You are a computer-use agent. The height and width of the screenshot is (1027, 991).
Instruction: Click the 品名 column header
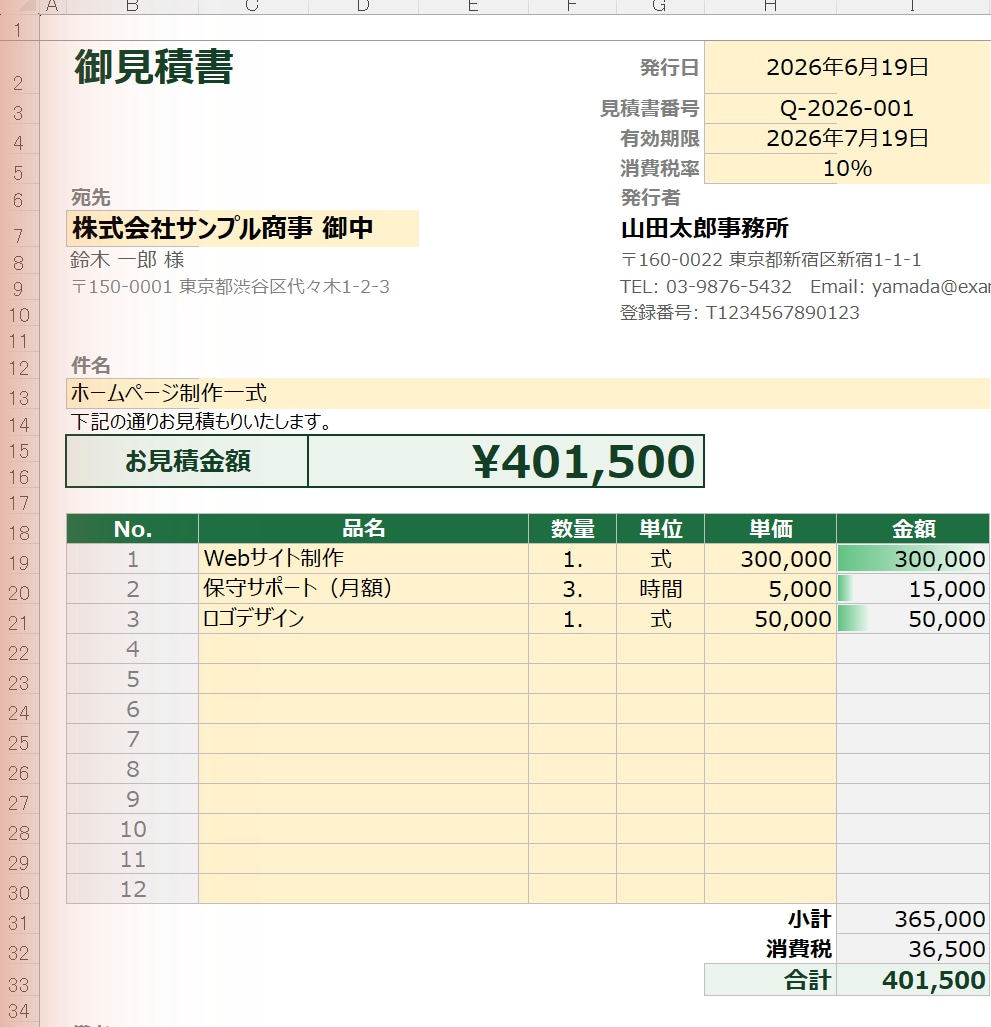pyautogui.click(x=363, y=529)
